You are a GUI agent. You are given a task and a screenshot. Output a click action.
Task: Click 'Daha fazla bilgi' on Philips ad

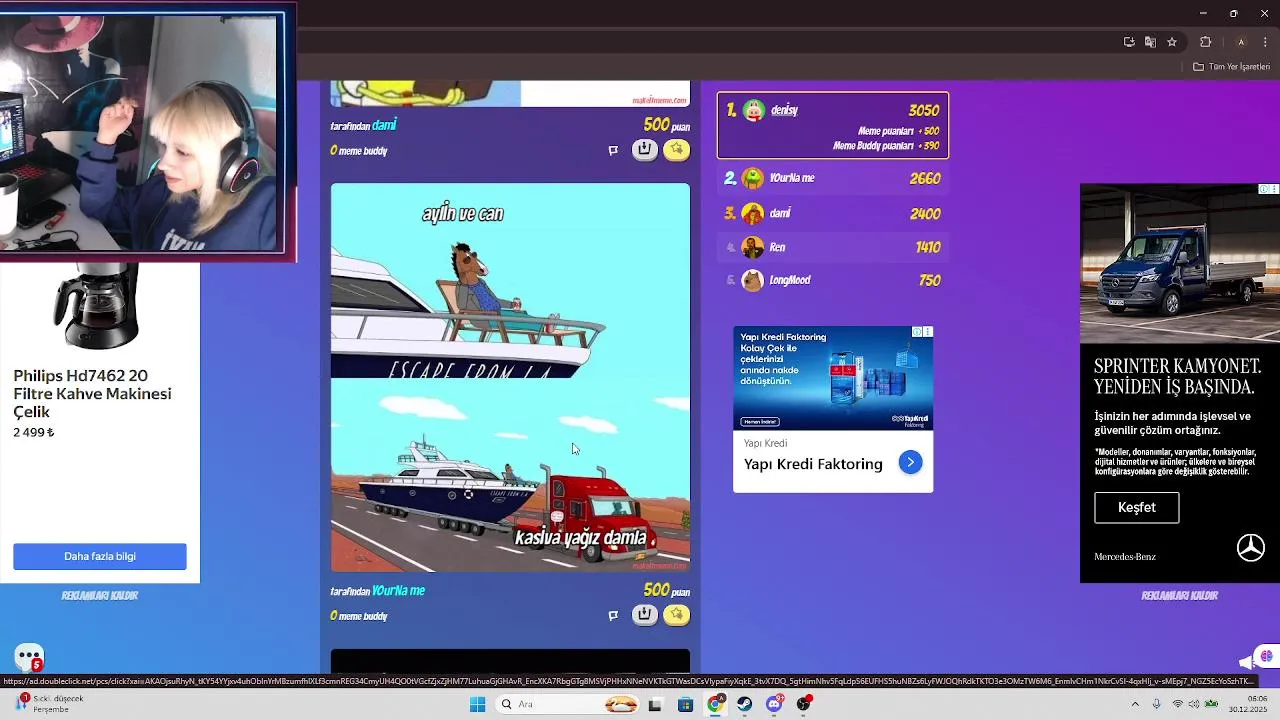point(100,556)
